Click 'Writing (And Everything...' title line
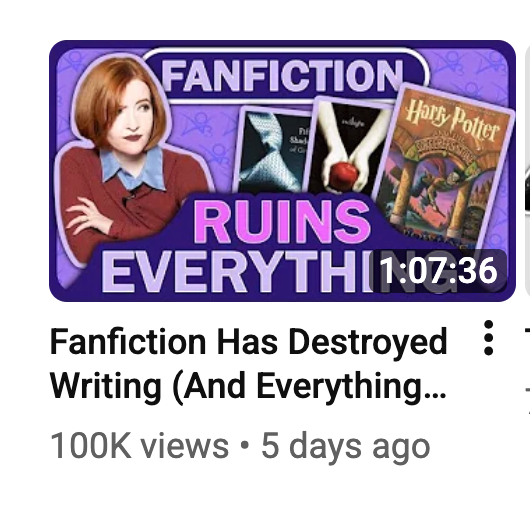This screenshot has width=530, height=514. pos(248,386)
